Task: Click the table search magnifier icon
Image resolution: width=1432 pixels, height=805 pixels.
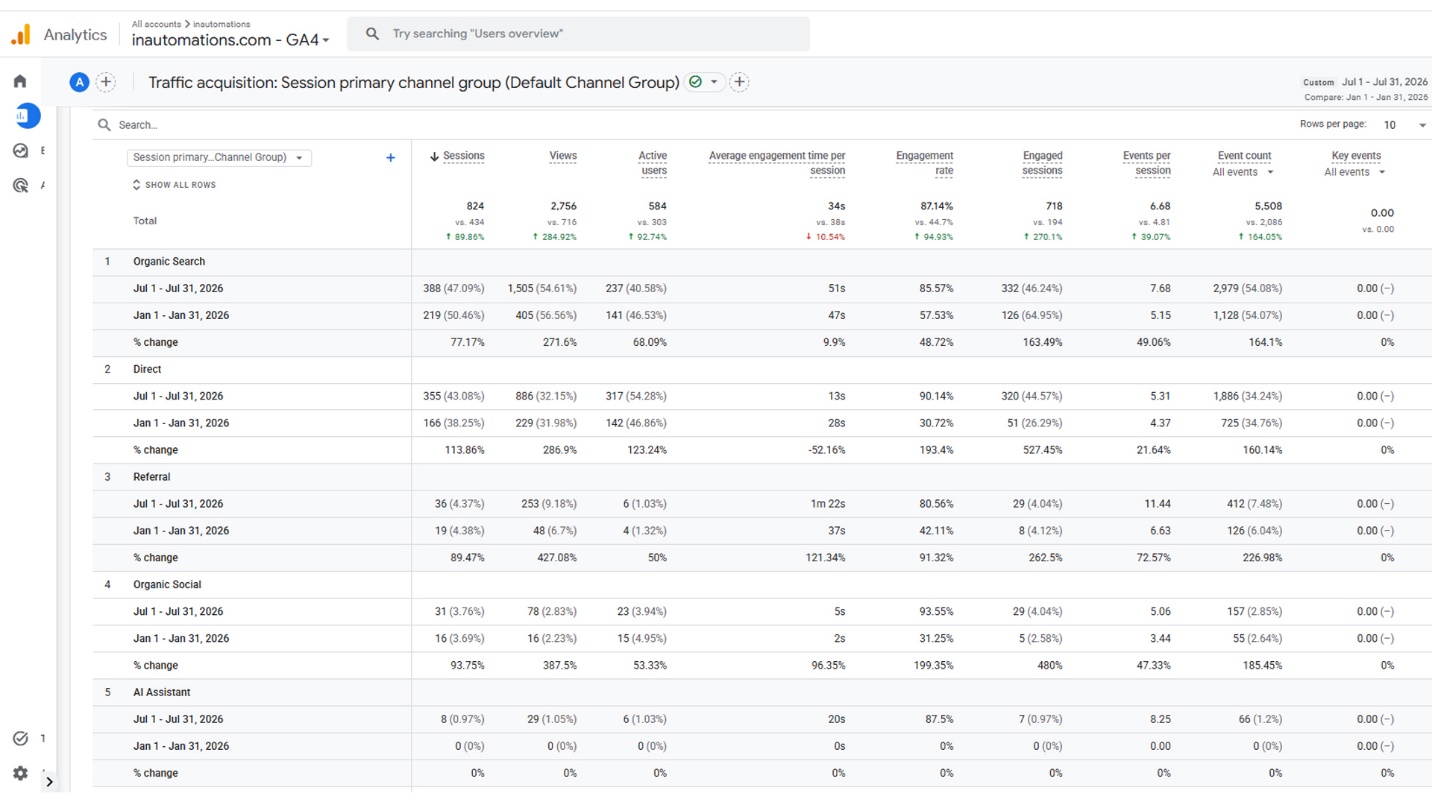Action: point(104,125)
